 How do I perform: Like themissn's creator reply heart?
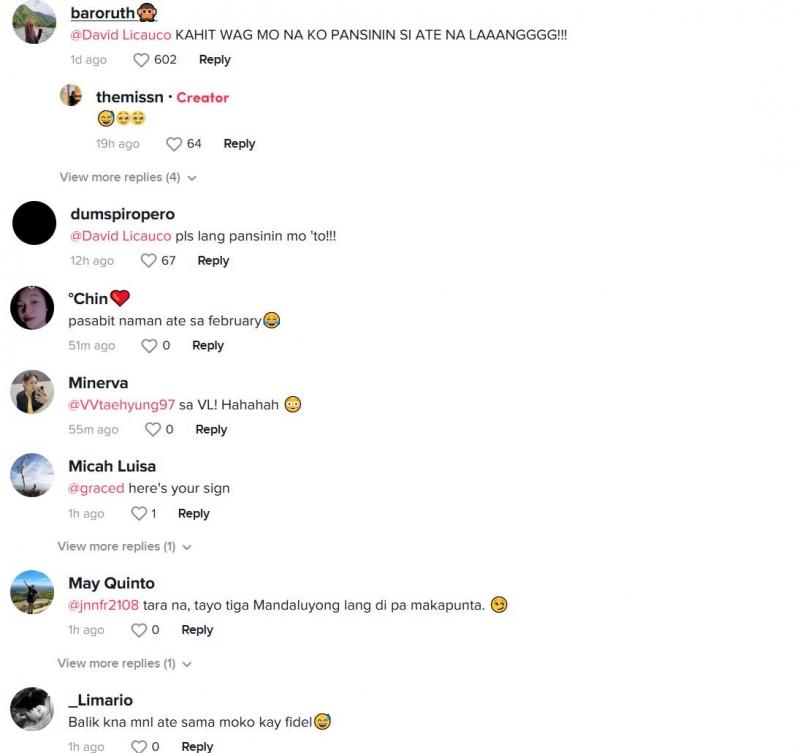pos(174,144)
